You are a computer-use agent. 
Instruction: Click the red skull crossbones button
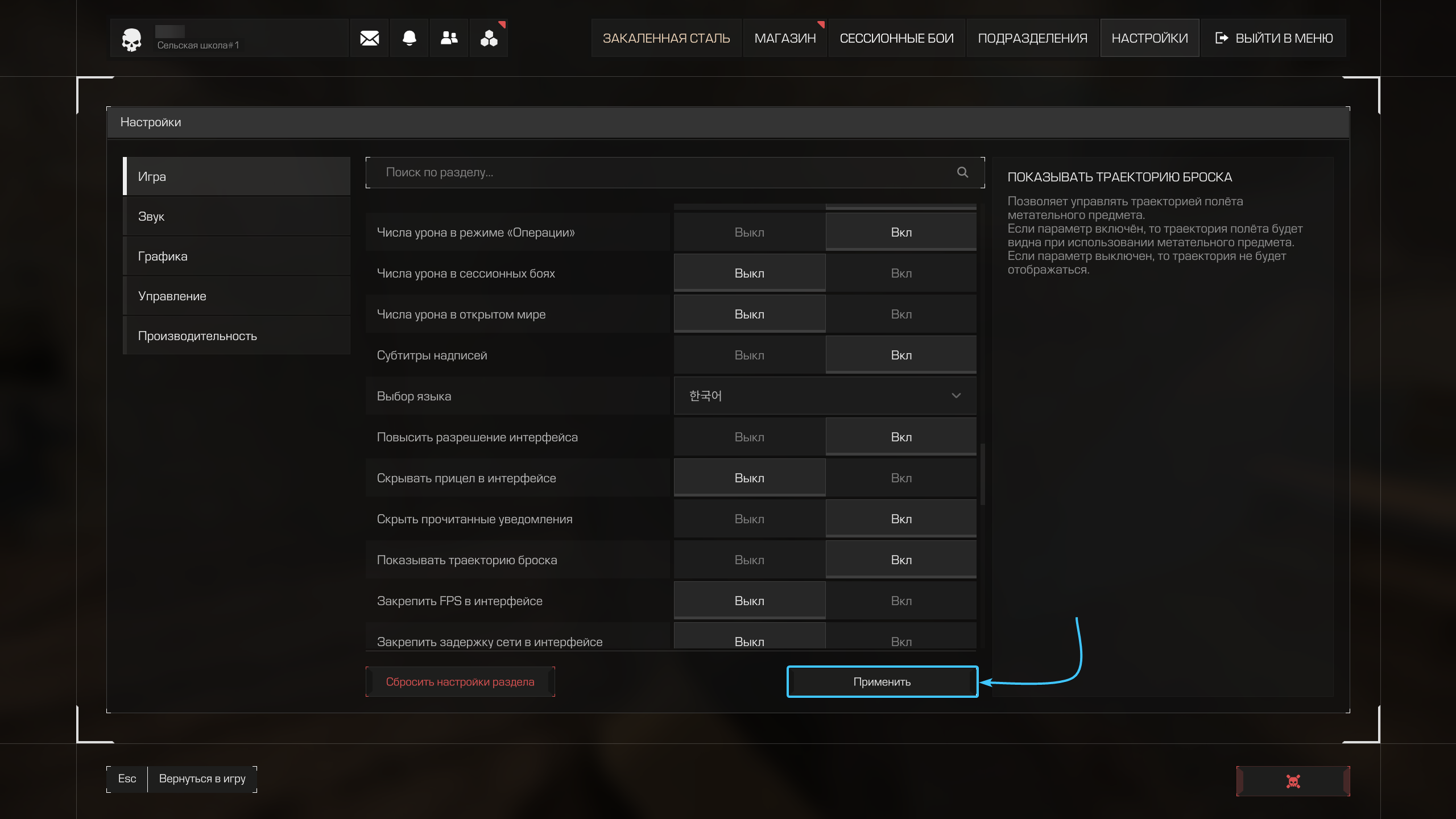tap(1293, 781)
